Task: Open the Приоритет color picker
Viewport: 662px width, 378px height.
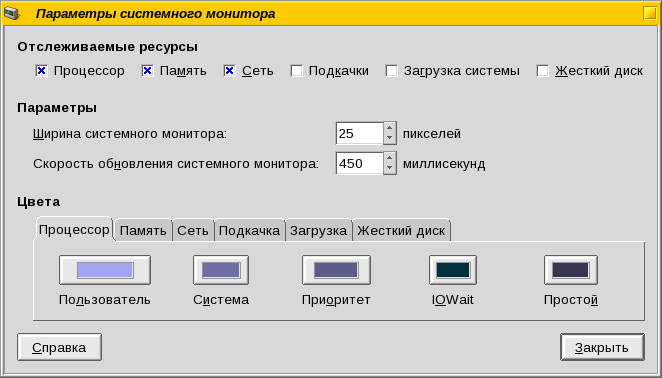Action: (x=336, y=270)
